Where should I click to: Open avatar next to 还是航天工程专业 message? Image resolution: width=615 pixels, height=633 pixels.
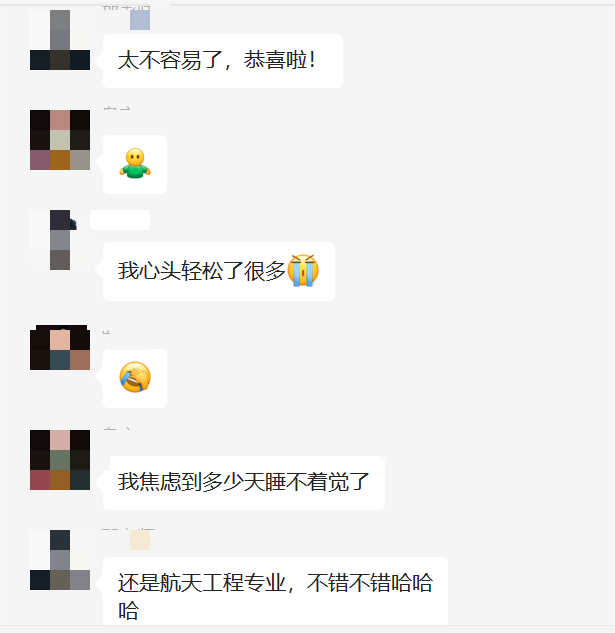[60, 560]
